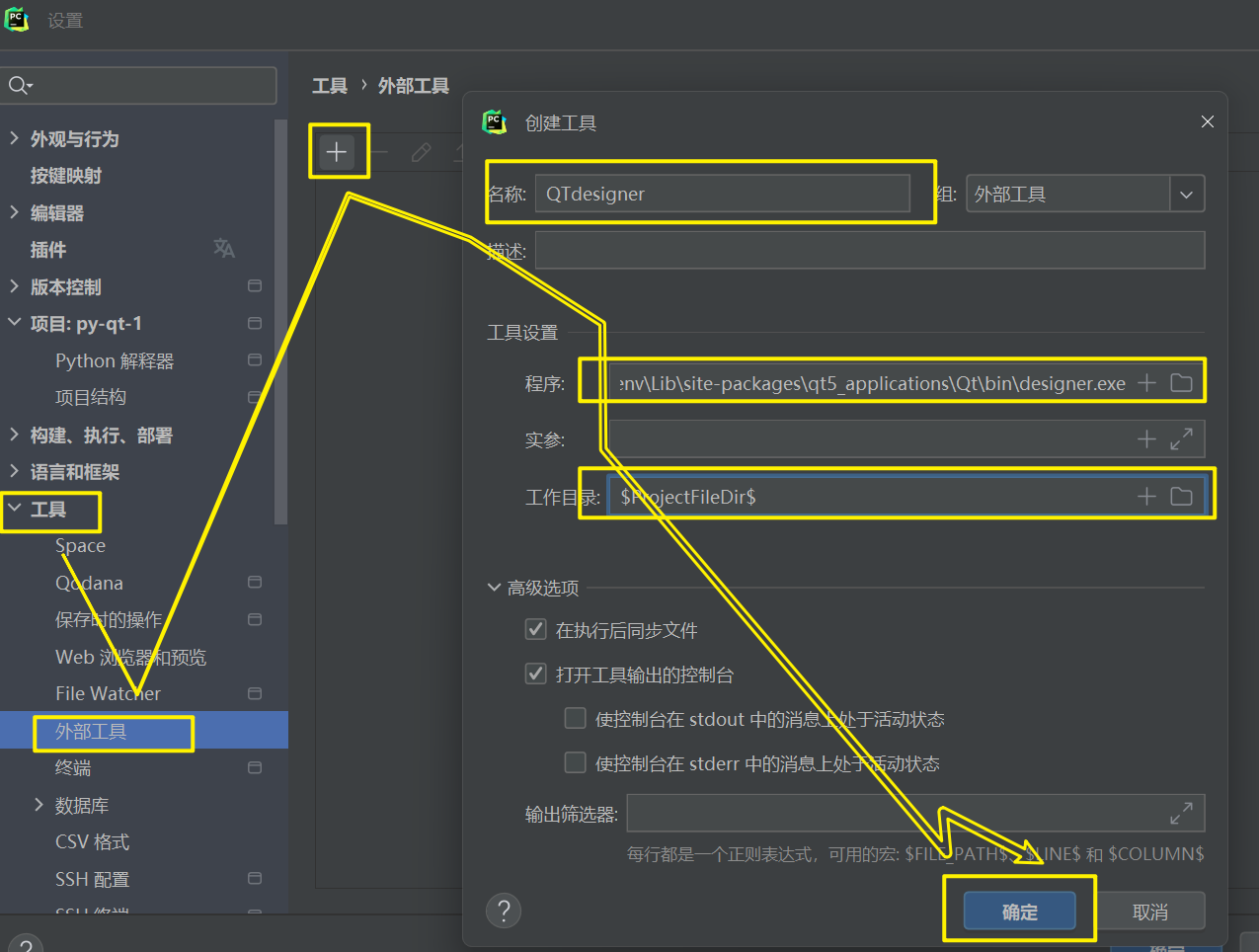The width and height of the screenshot is (1259, 952).
Task: Click the add tool plus button
Action: (337, 152)
